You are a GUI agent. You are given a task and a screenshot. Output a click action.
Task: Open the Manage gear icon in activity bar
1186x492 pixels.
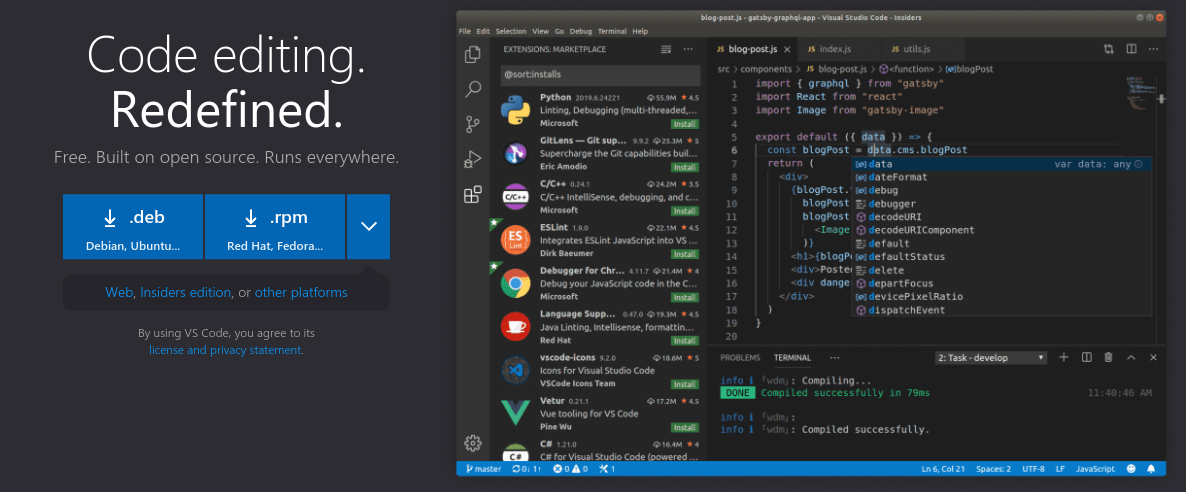coord(473,443)
